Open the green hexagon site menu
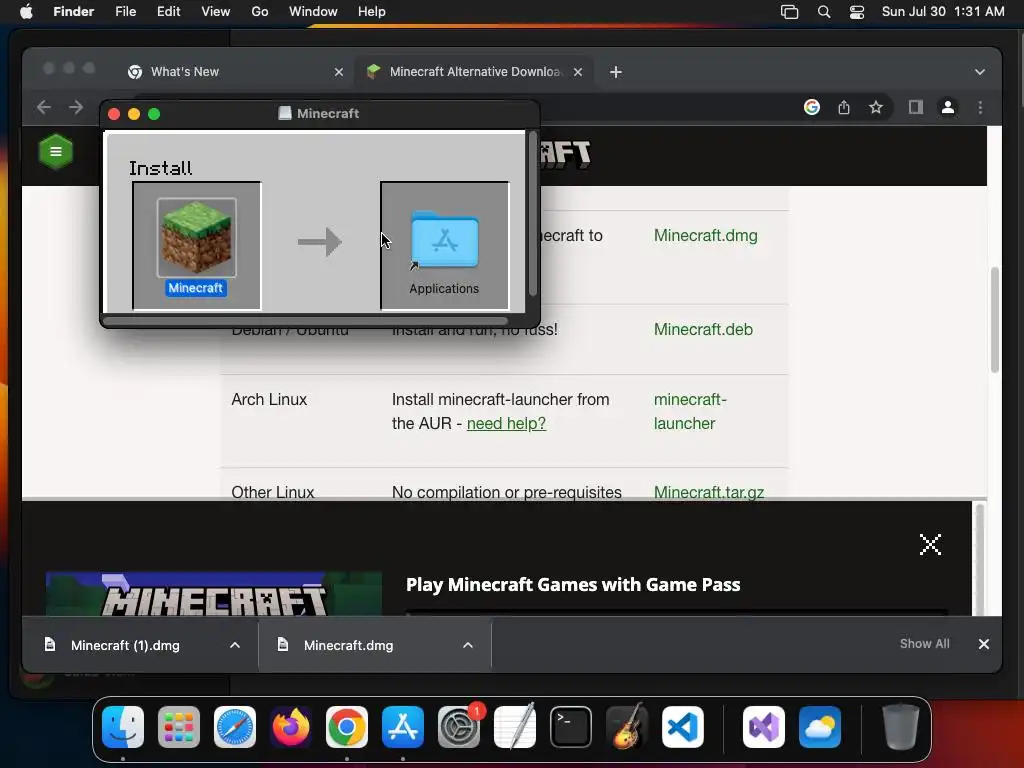The height and width of the screenshot is (768, 1024). (56, 152)
